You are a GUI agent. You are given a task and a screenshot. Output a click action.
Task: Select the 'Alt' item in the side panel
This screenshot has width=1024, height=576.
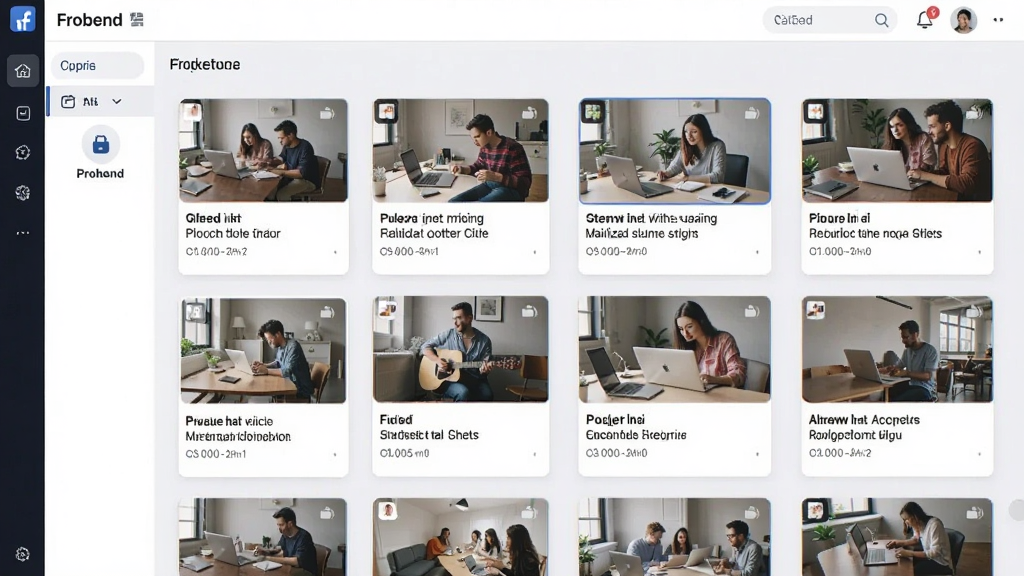tap(101, 102)
